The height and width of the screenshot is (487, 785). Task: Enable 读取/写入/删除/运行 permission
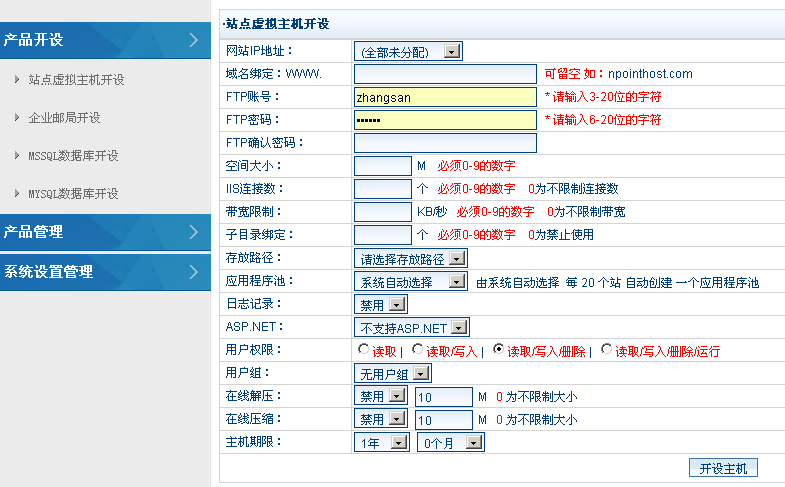tap(606, 351)
